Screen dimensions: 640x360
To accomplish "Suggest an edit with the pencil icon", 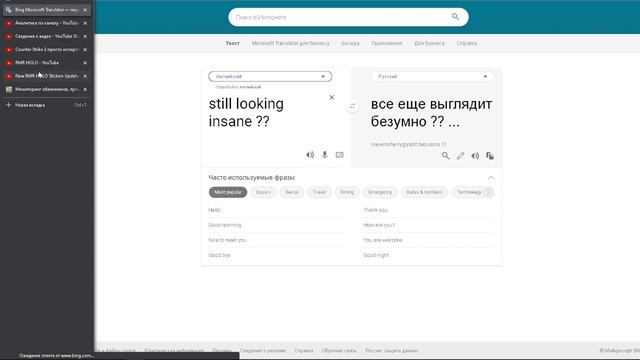I will click(460, 156).
